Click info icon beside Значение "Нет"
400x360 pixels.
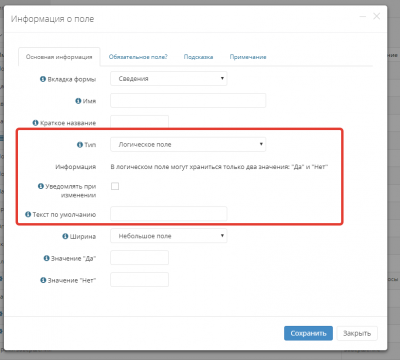pos(43,280)
